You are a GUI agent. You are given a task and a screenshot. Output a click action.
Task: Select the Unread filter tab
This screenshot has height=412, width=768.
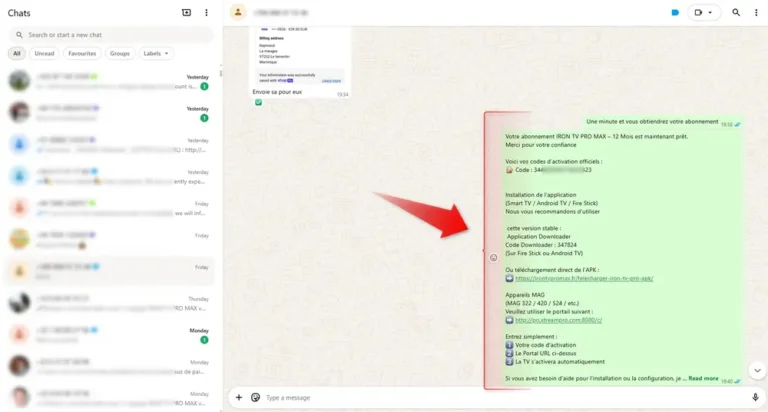44,53
